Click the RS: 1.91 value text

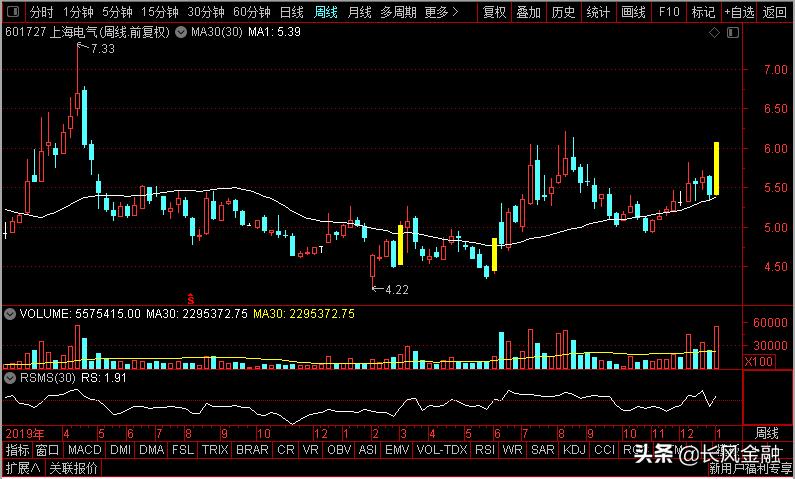point(103,378)
